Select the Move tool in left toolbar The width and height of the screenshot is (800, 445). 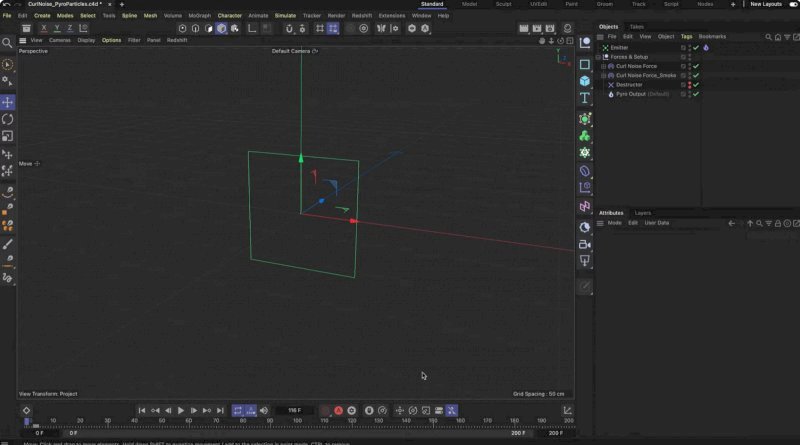pyautogui.click(x=8, y=102)
